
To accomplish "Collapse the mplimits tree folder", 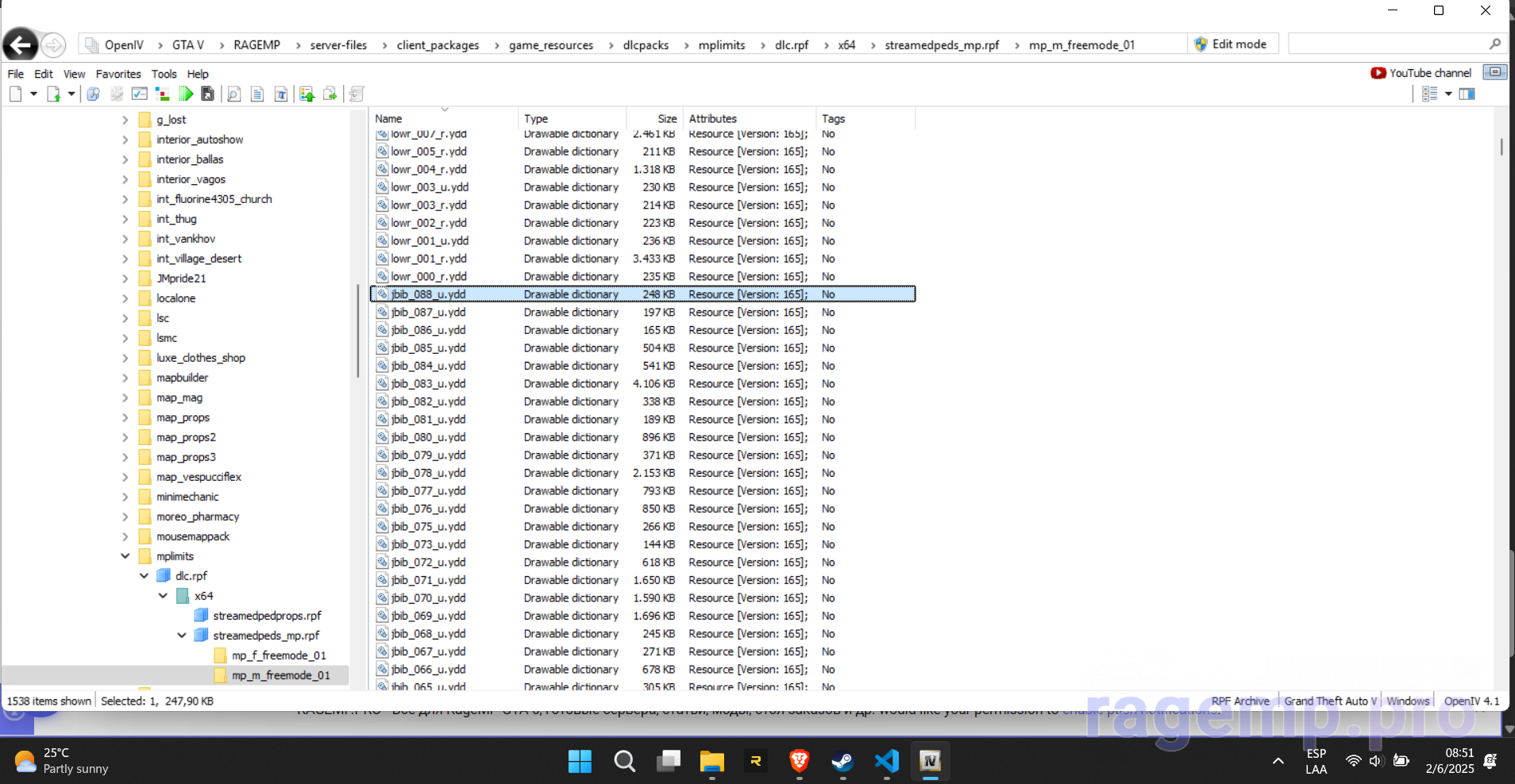I will pyautogui.click(x=125, y=556).
